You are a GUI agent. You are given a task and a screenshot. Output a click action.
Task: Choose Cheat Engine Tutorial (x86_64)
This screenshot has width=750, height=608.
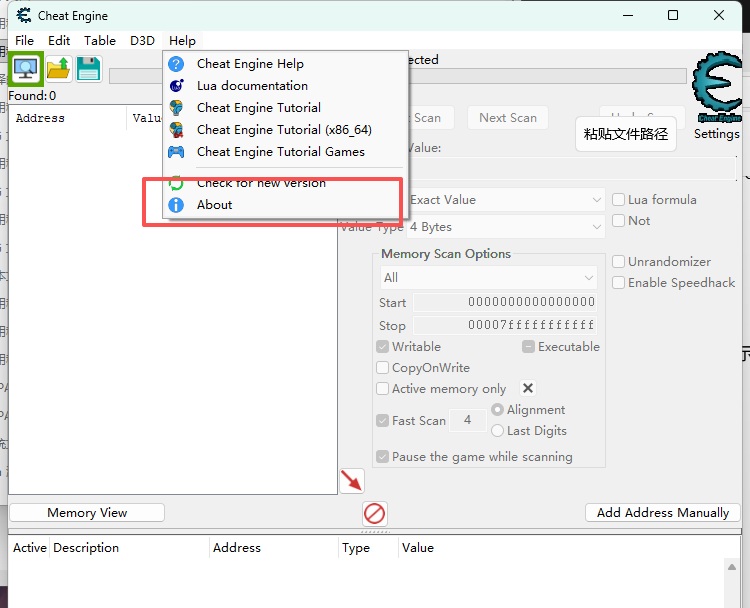(285, 130)
